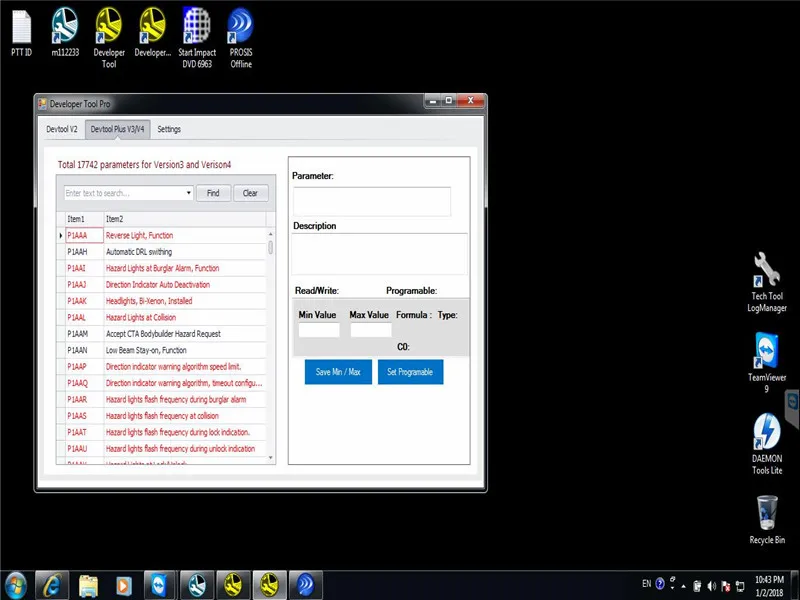Click the parameter list scroll-down arrow
Image resolution: width=800 pixels, height=600 pixels.
pos(270,458)
